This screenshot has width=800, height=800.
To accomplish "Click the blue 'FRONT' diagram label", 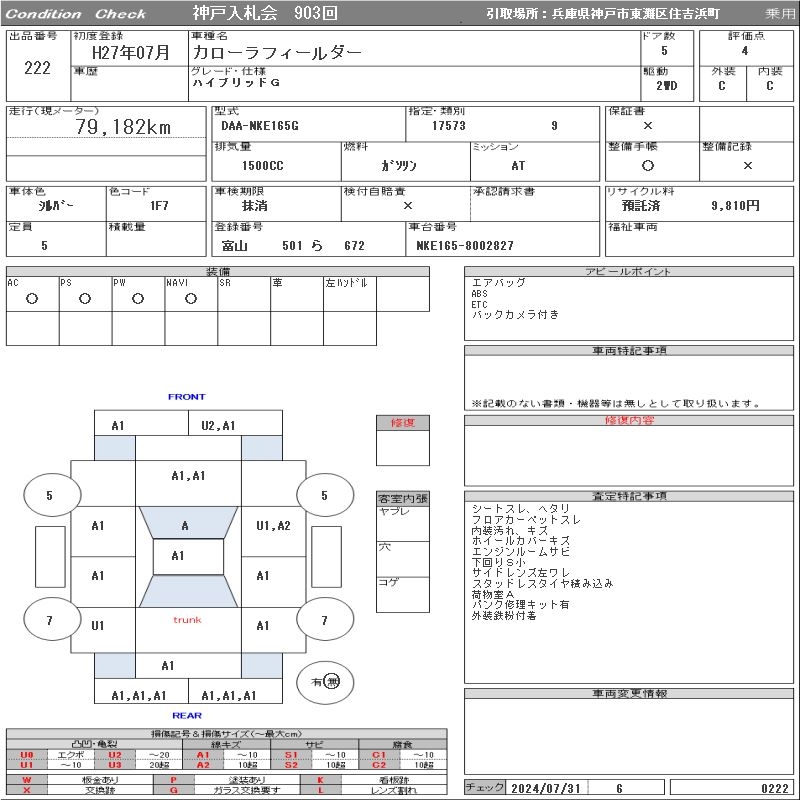I will 186,397.
